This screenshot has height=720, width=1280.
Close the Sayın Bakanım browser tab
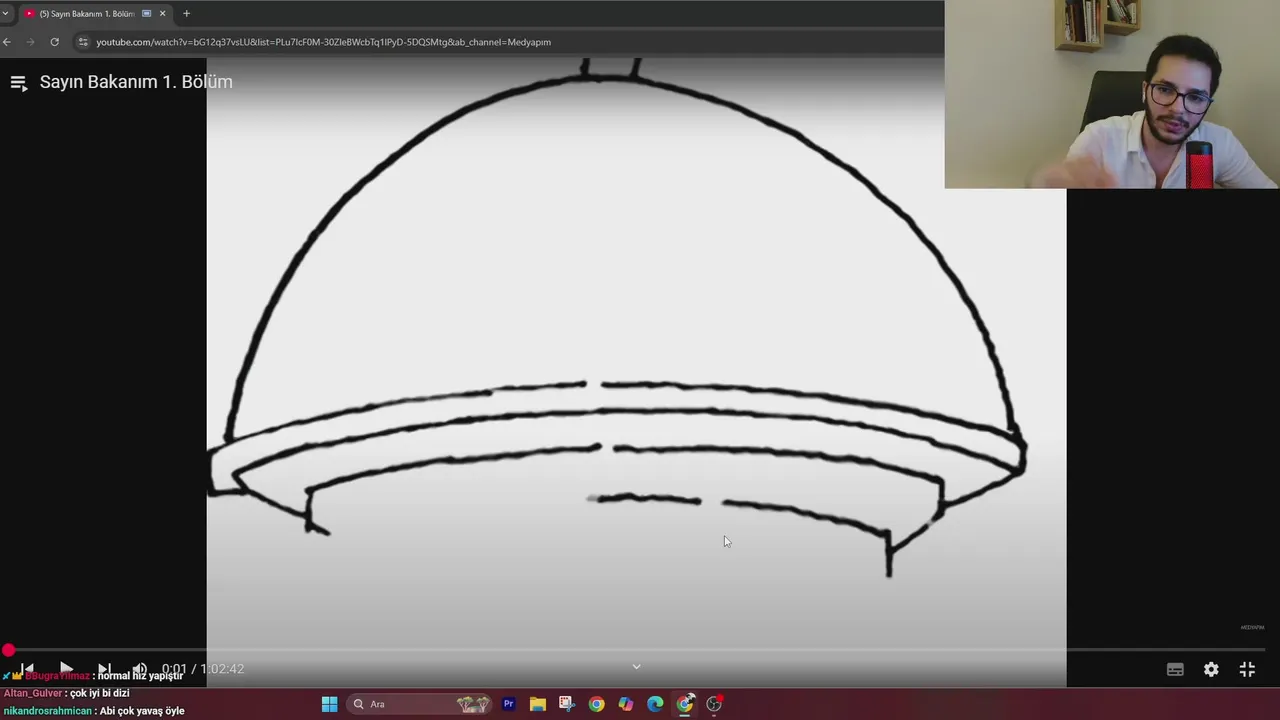(x=162, y=14)
